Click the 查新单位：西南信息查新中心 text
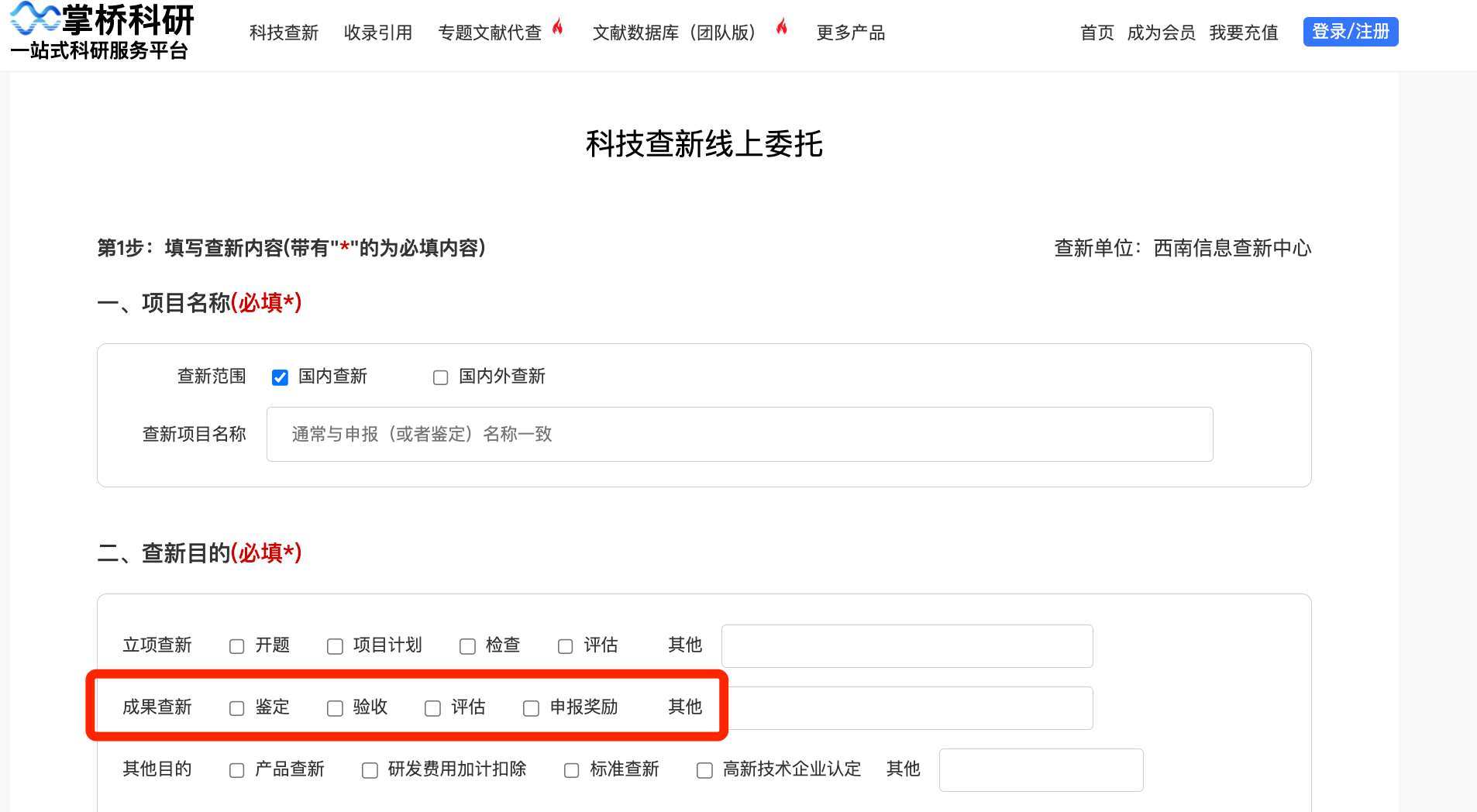Viewport: 1477px width, 812px height. 1183,248
